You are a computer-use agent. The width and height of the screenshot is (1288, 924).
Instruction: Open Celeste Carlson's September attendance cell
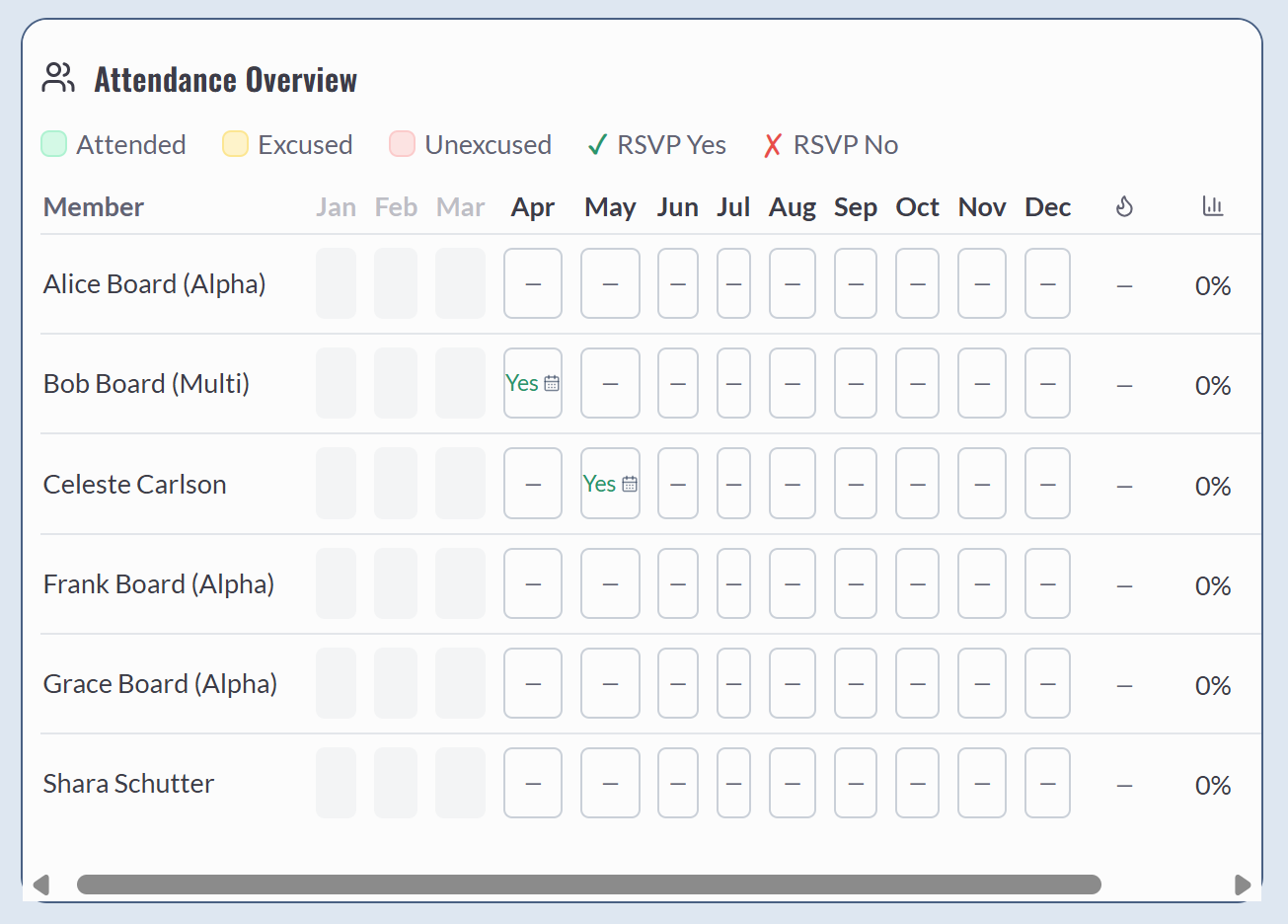pyautogui.click(x=856, y=484)
